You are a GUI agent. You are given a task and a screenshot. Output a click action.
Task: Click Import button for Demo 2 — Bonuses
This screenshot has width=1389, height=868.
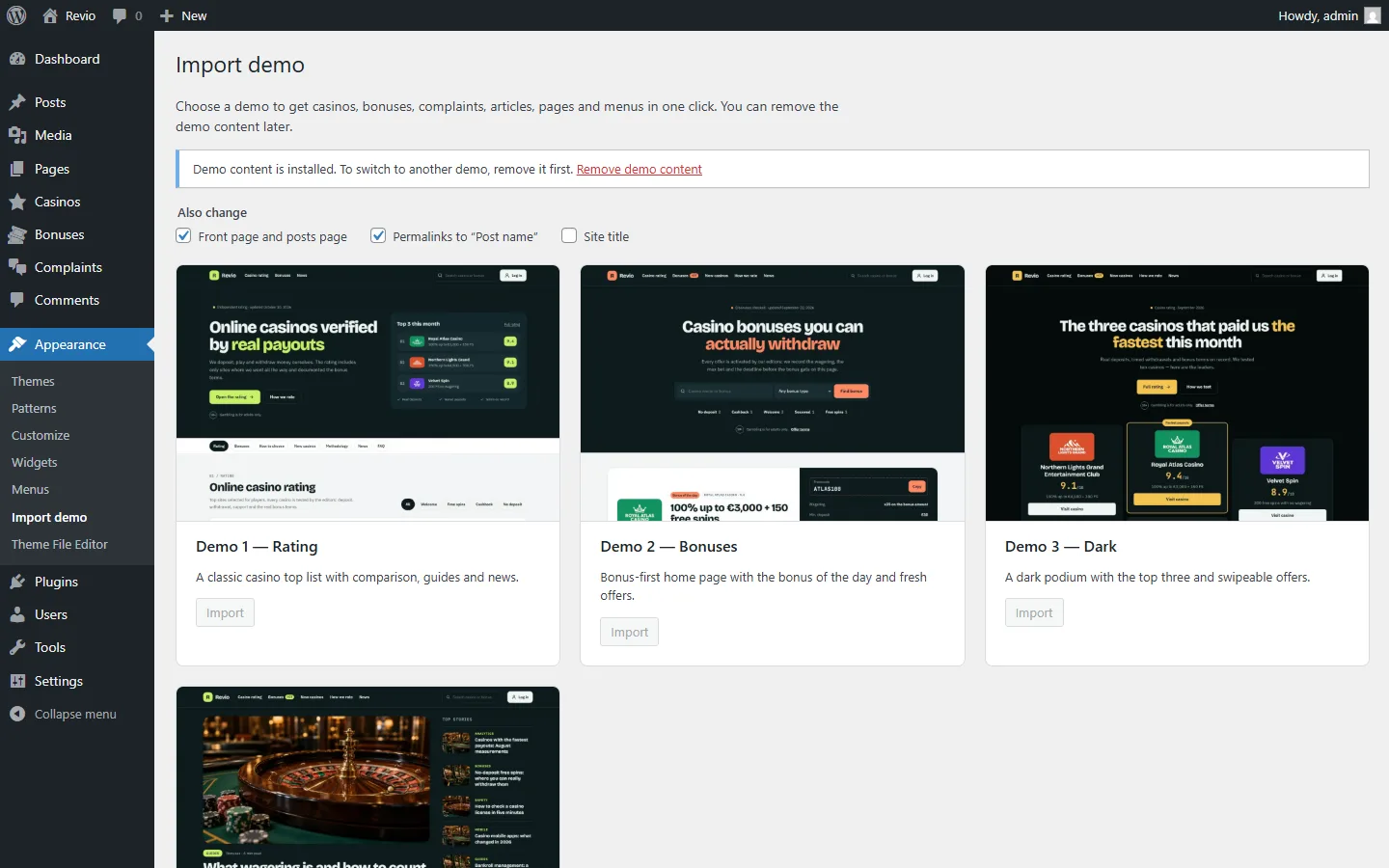[x=630, y=632]
